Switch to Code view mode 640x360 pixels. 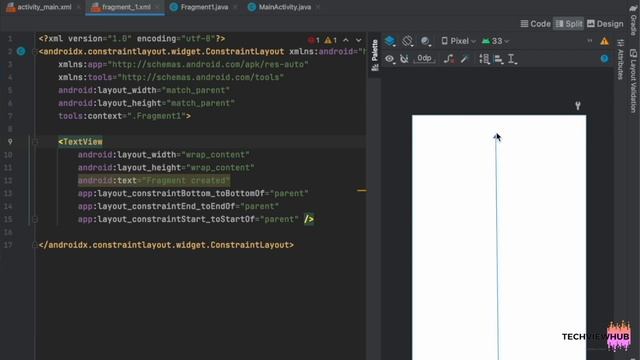point(536,24)
